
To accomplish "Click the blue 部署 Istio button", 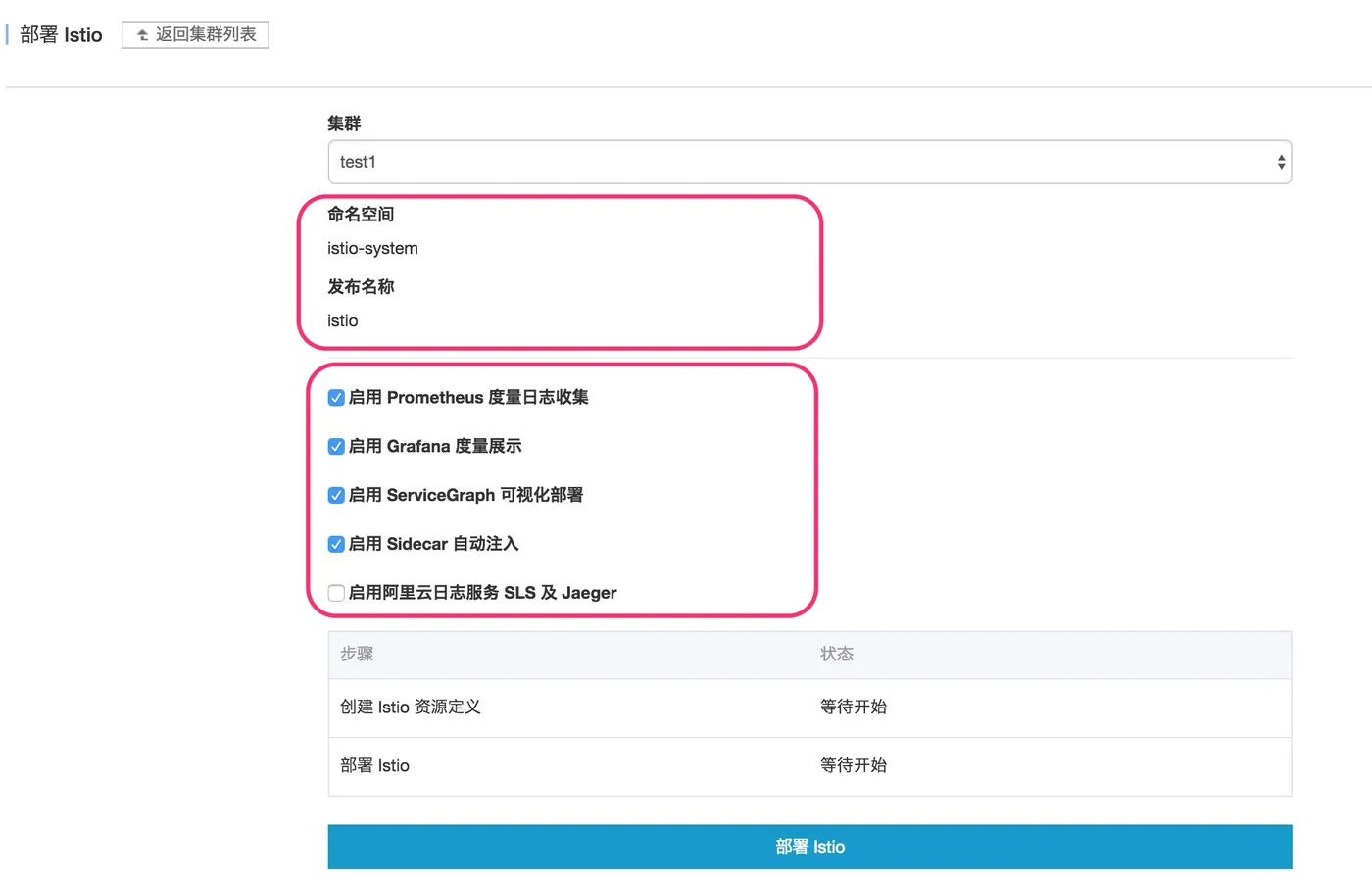I will [x=809, y=847].
